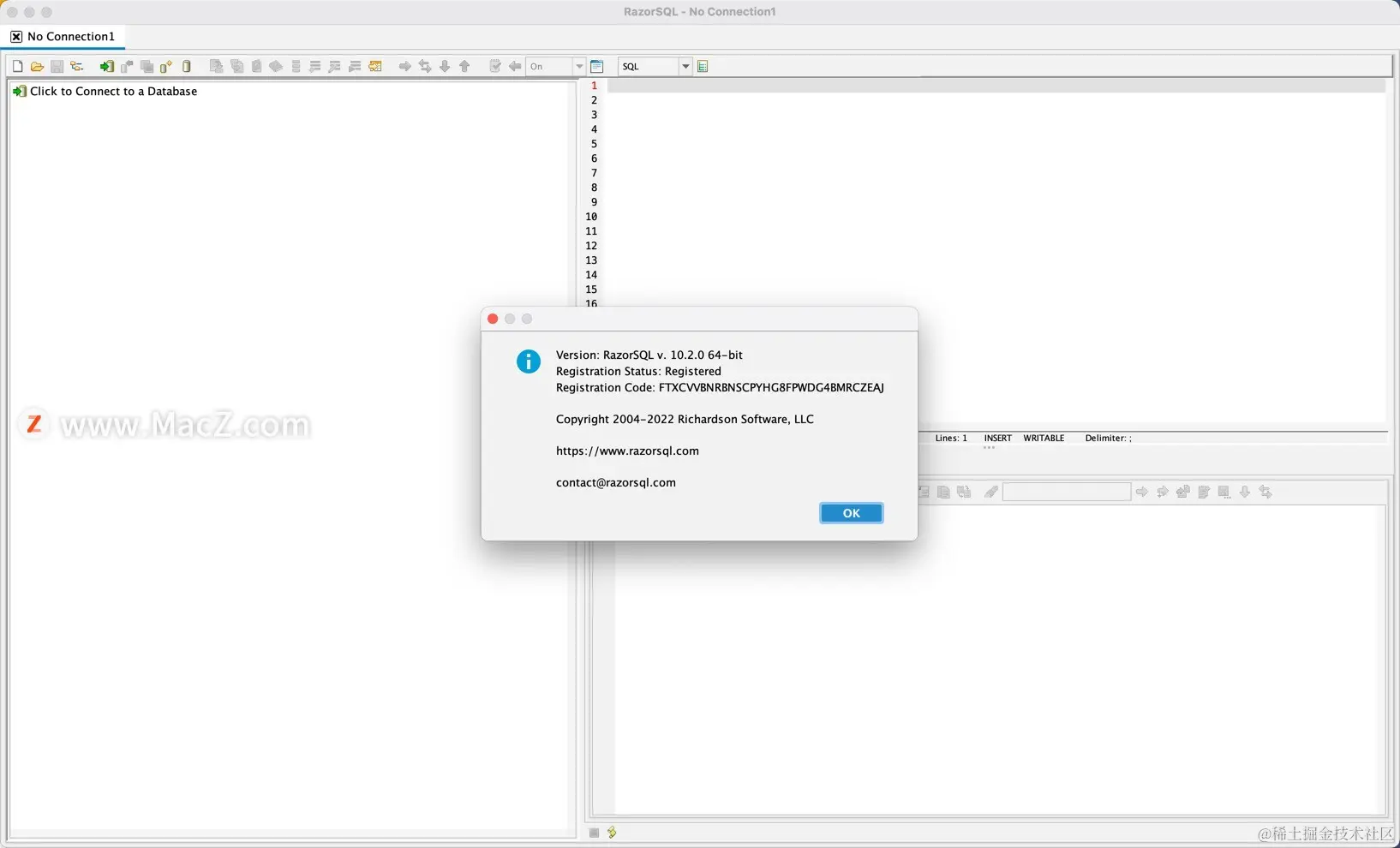Click the Save floppy disk toolbar icon

(x=57, y=66)
